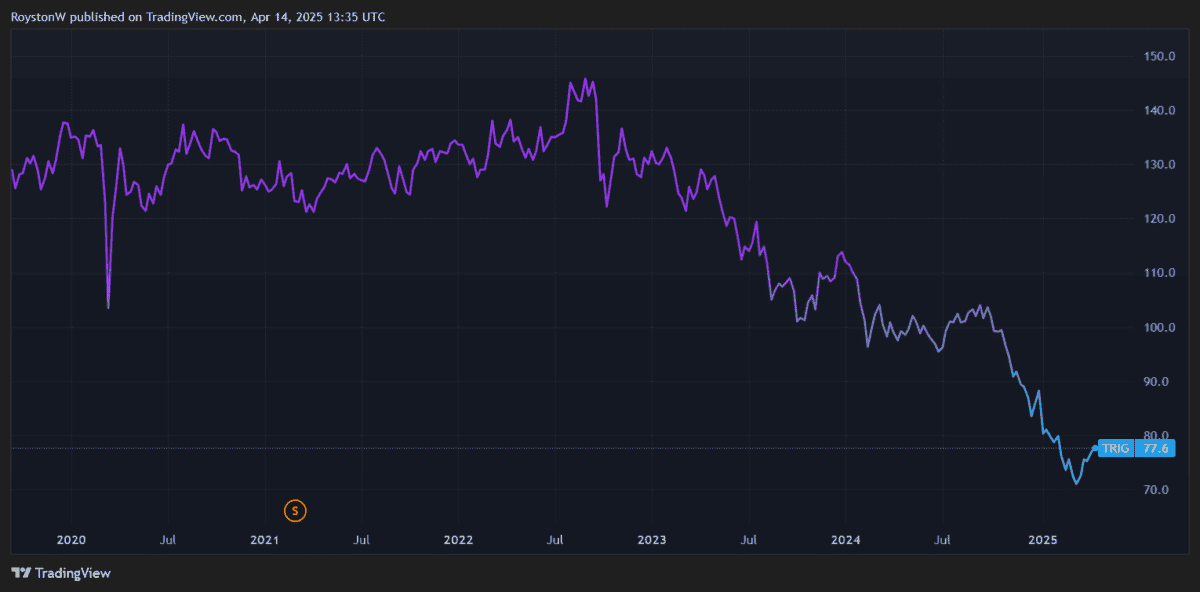Select the 2022 label on time axis
This screenshot has width=1200, height=592.
tap(458, 540)
